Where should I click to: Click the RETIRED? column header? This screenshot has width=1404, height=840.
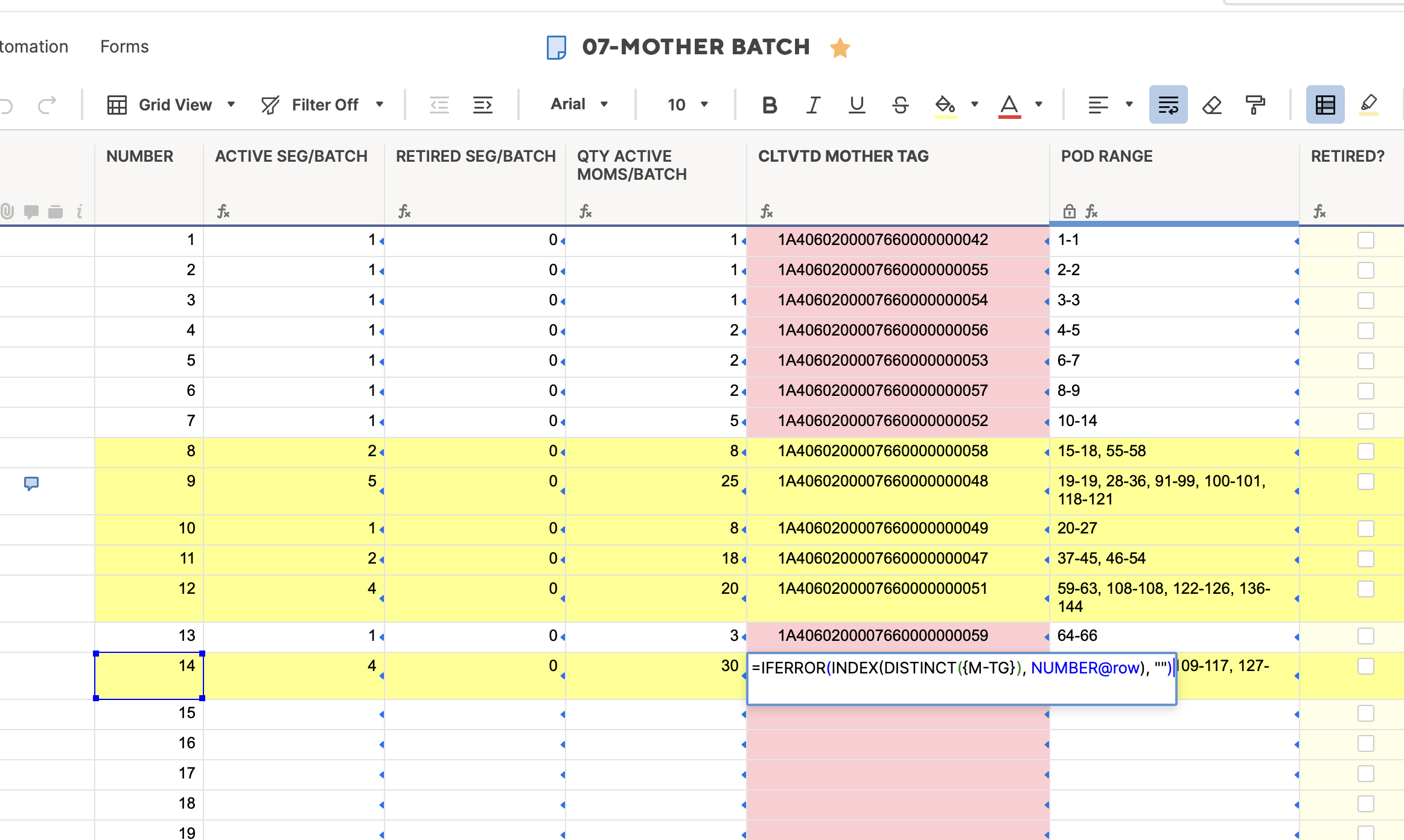(1347, 156)
